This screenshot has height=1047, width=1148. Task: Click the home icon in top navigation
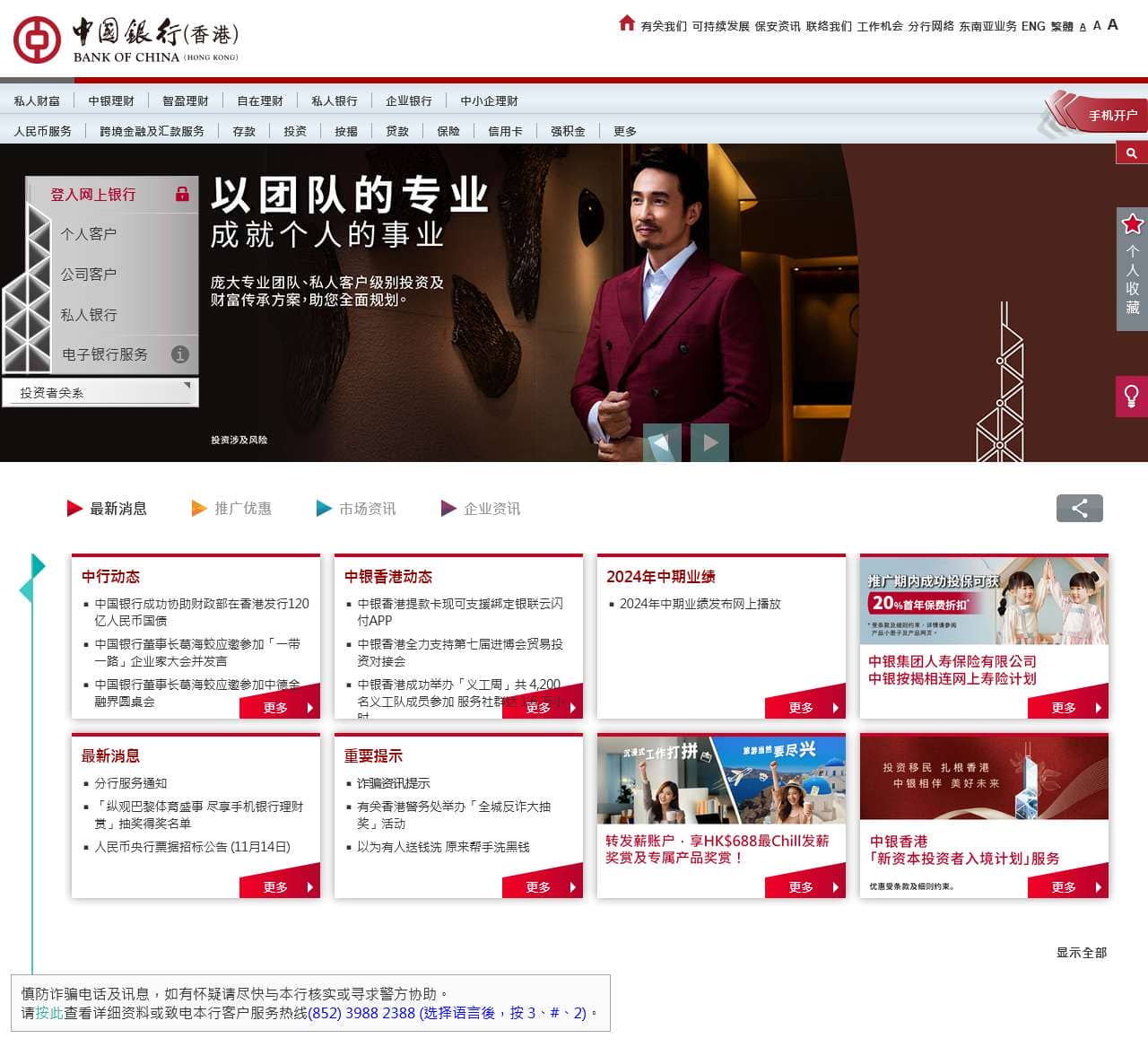coord(627,23)
